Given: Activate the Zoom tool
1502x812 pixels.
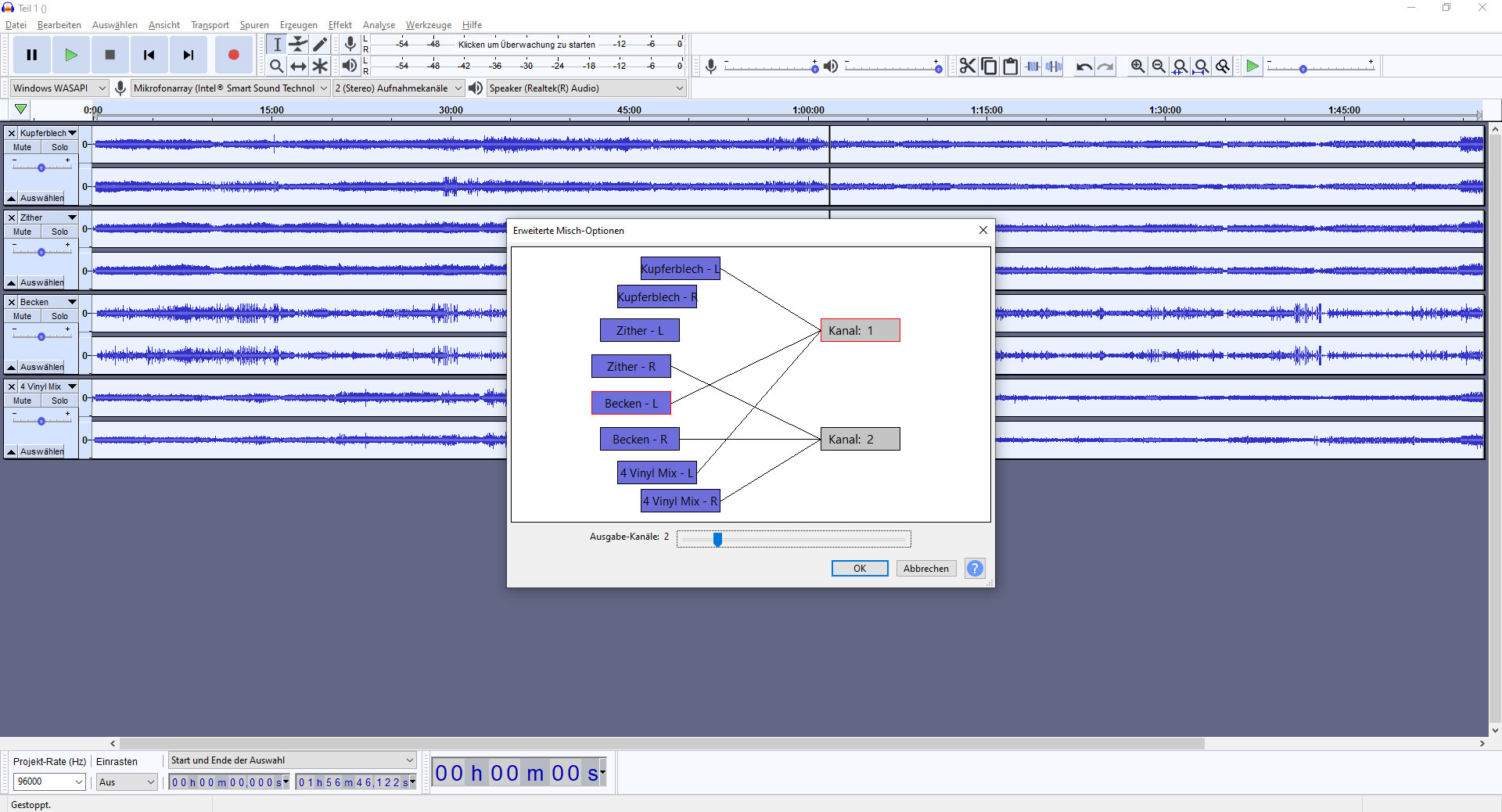Looking at the screenshot, I should click(x=276, y=66).
